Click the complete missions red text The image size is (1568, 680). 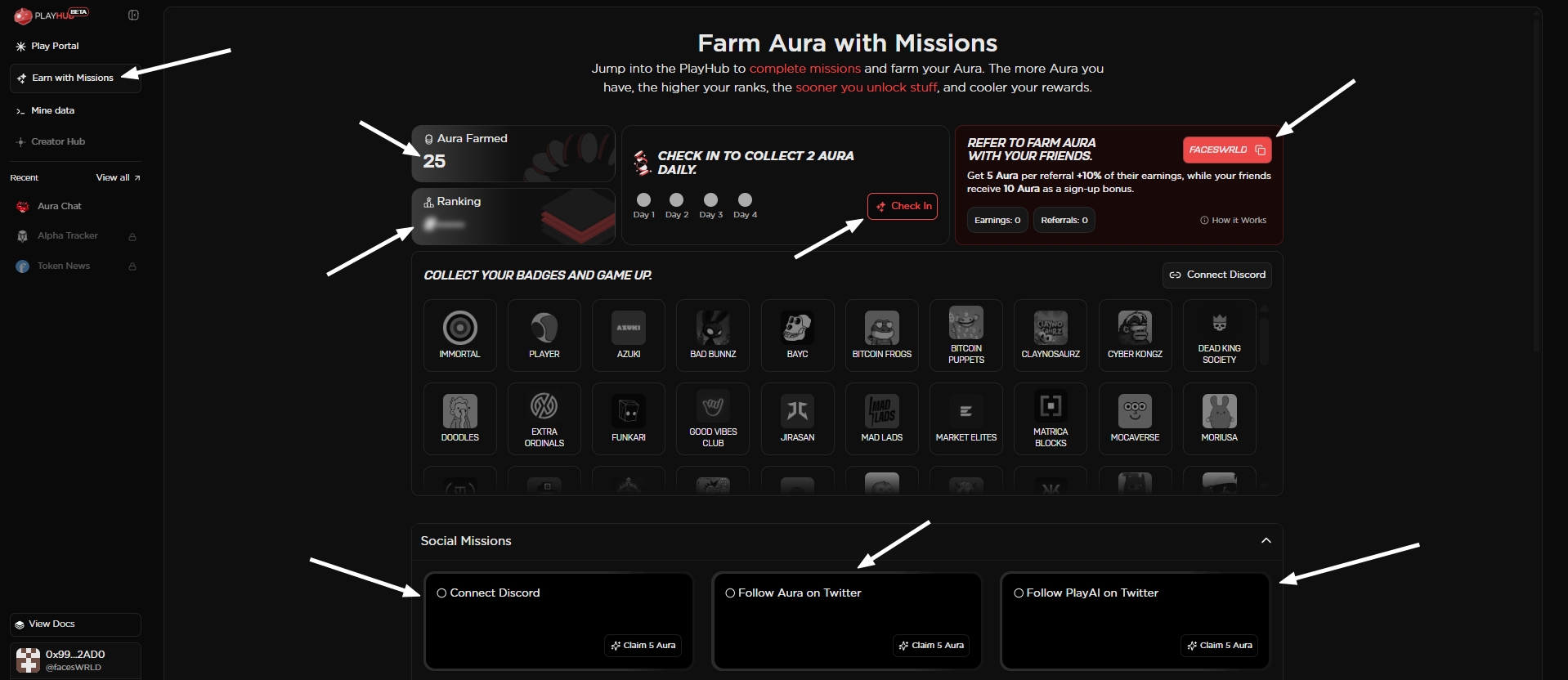[805, 69]
